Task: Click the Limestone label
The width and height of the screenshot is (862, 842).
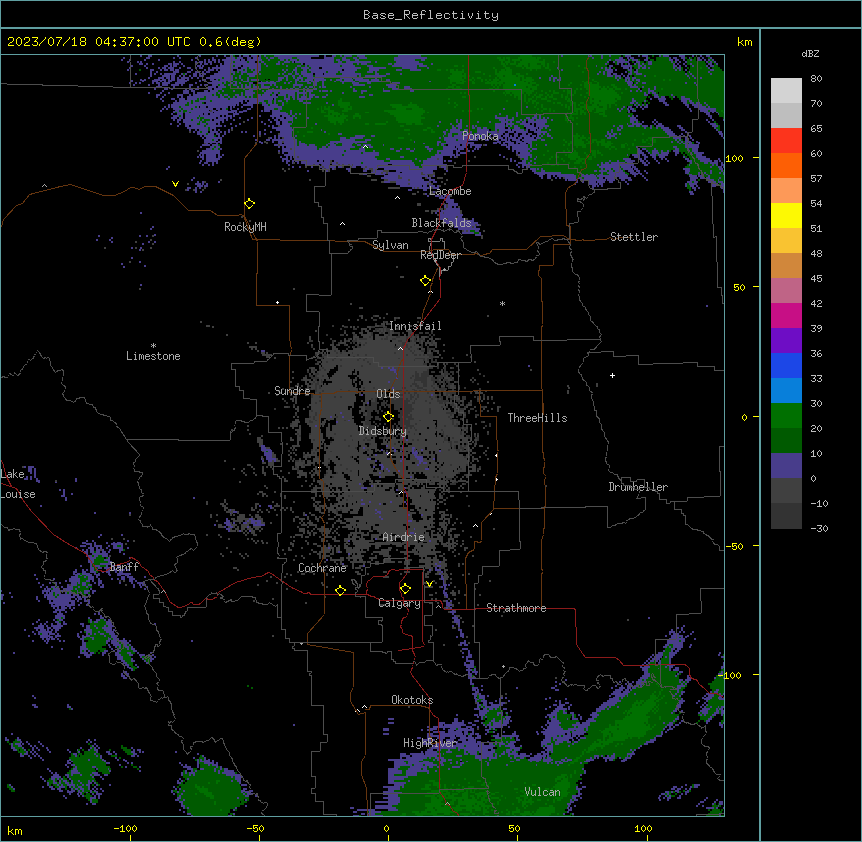Action: point(153,356)
